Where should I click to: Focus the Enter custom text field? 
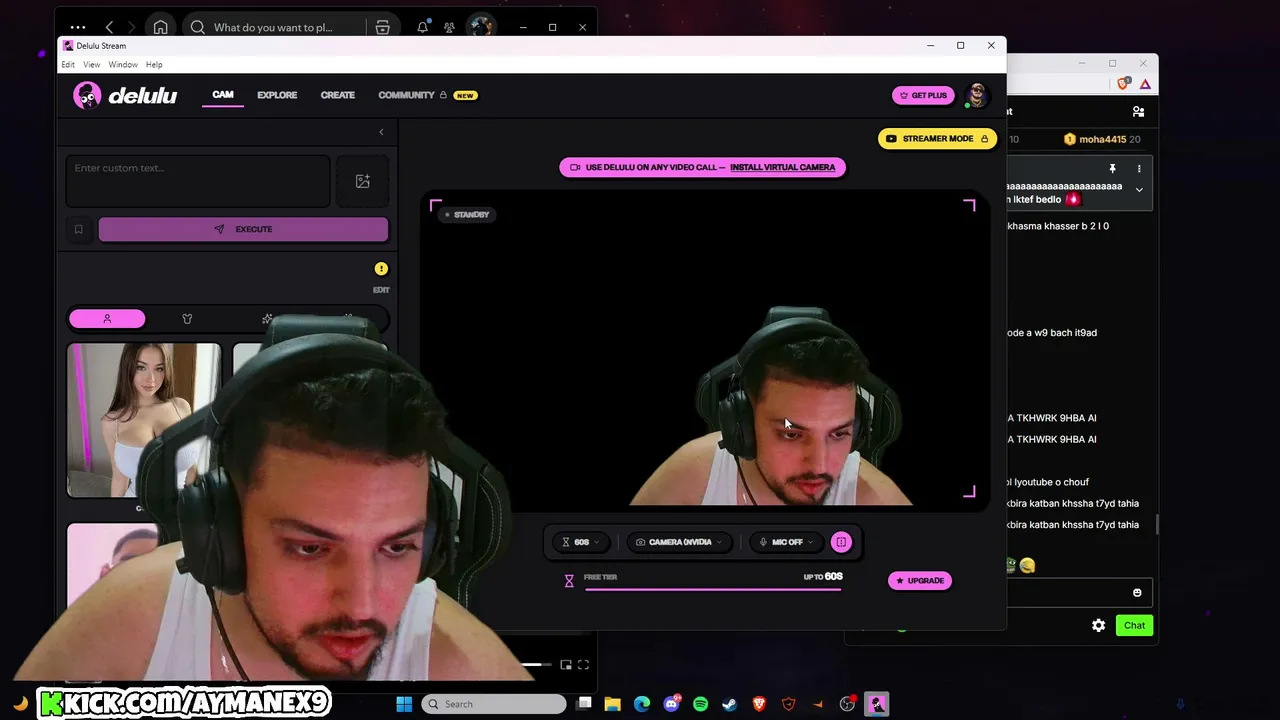(x=198, y=181)
